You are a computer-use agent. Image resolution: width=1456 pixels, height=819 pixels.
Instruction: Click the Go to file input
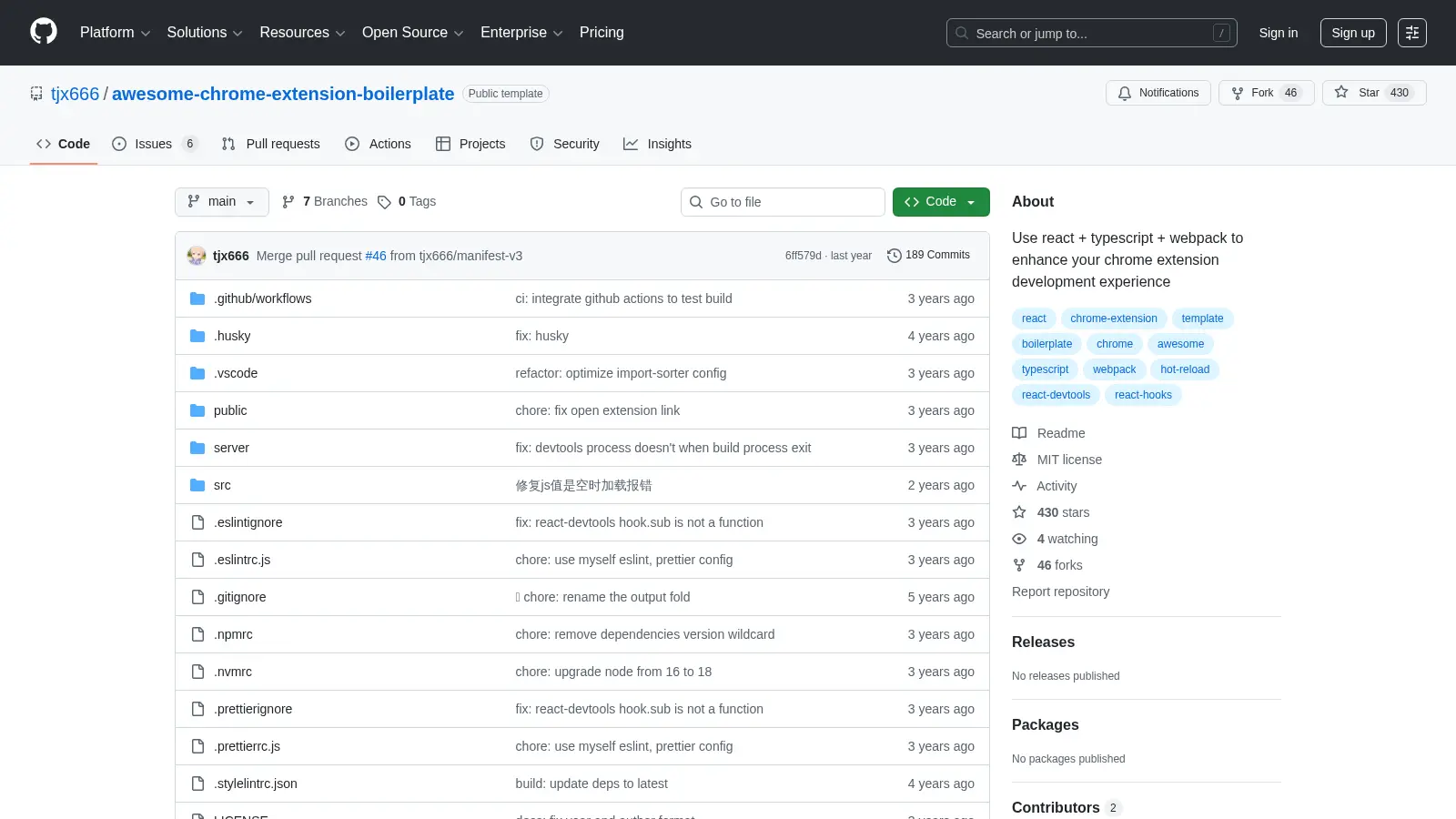point(783,202)
